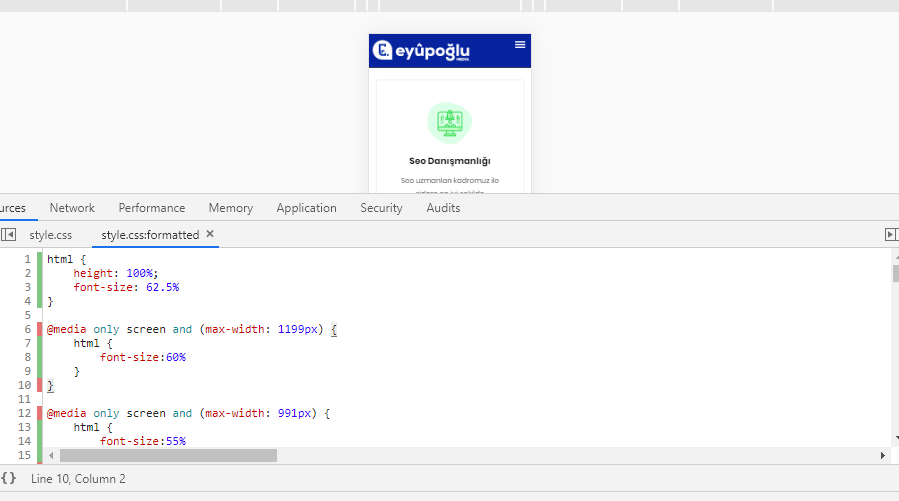Switch to the Network tab
Image resolution: width=899 pixels, height=501 pixels.
[x=72, y=208]
